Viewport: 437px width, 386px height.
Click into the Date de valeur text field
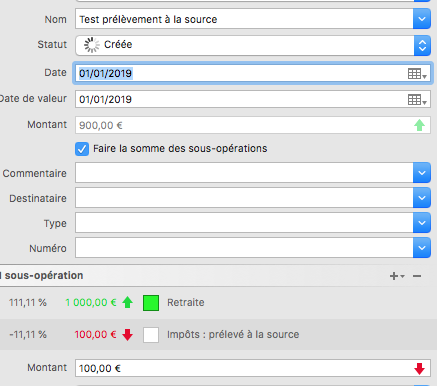pos(241,99)
